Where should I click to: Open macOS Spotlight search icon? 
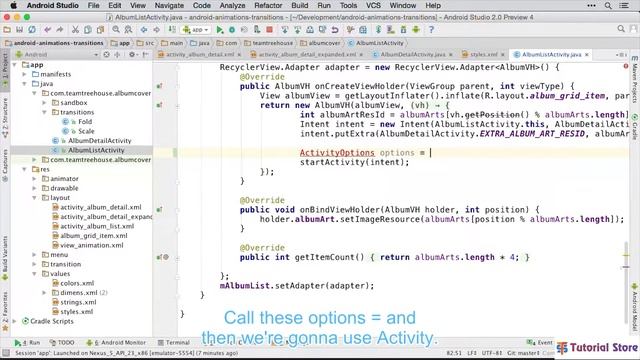click(x=608, y=5)
